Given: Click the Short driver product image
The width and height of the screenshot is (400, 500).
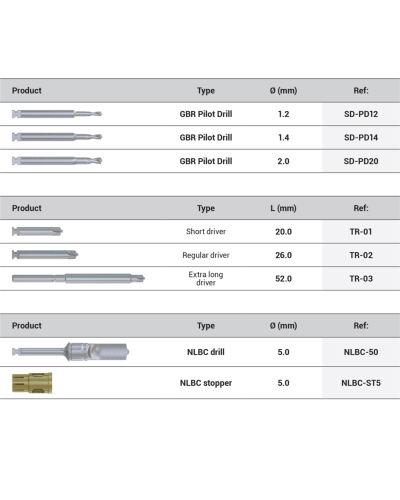Looking at the screenshot, I should [x=37, y=231].
